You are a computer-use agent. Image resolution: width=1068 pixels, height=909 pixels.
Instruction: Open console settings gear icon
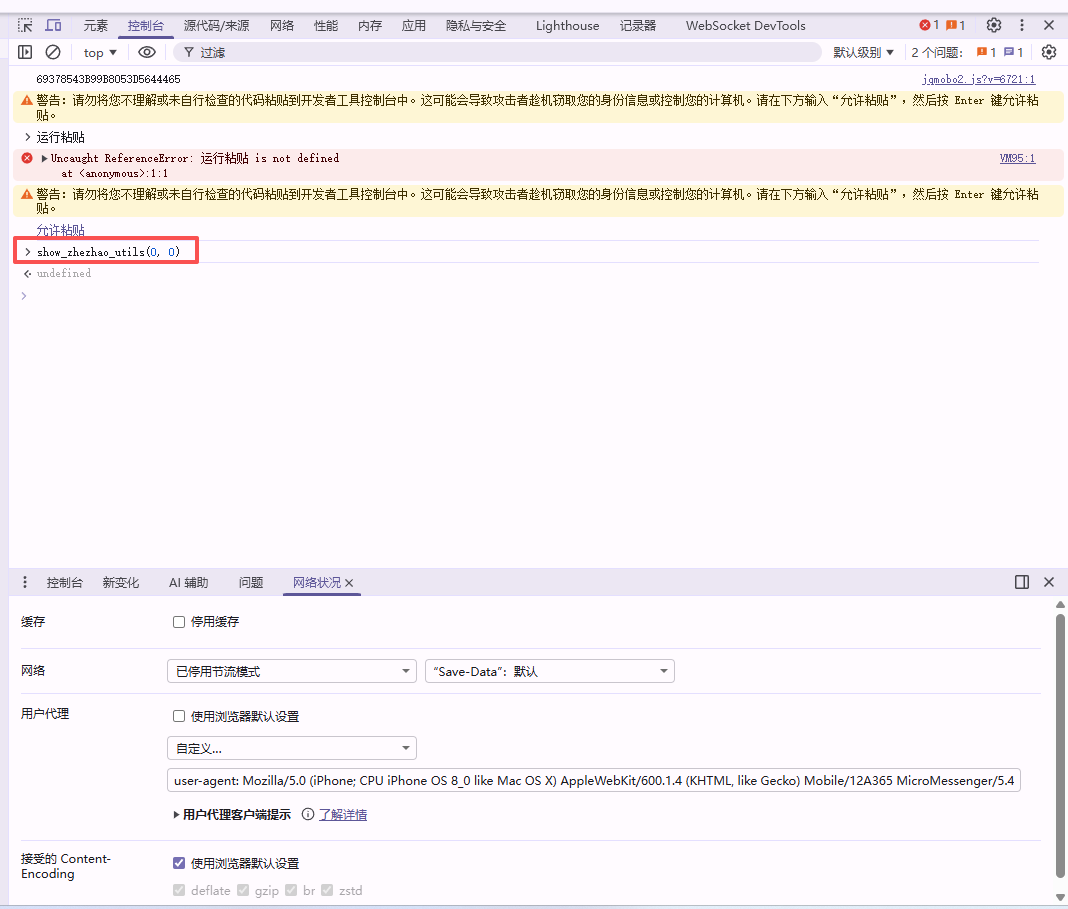1048,52
